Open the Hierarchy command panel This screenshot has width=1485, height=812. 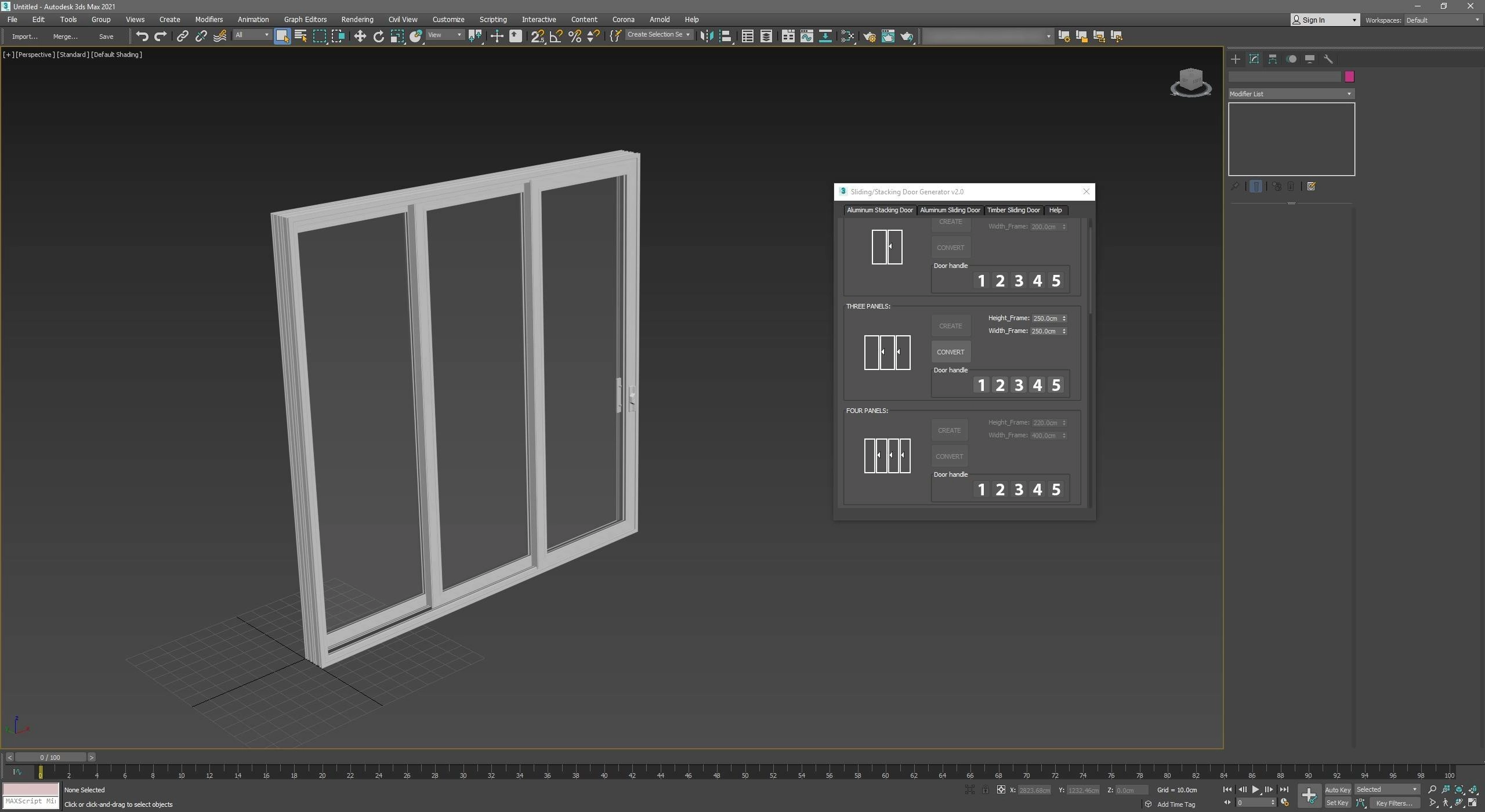click(x=1272, y=59)
